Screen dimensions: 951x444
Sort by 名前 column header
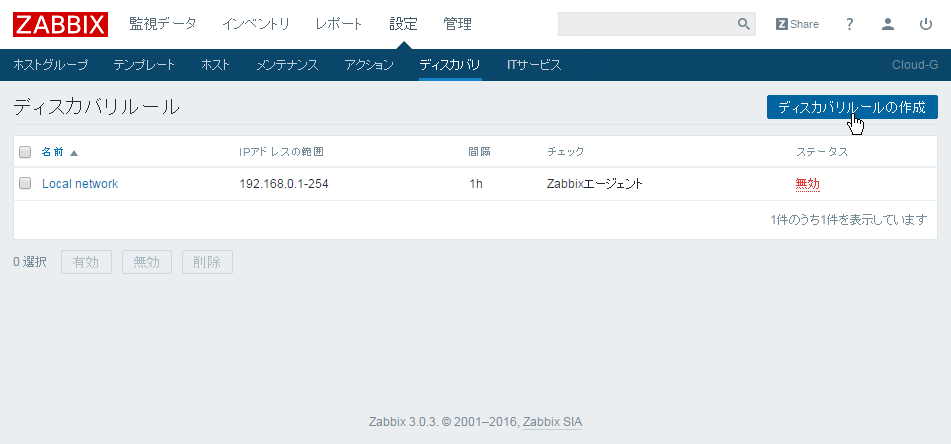point(59,152)
